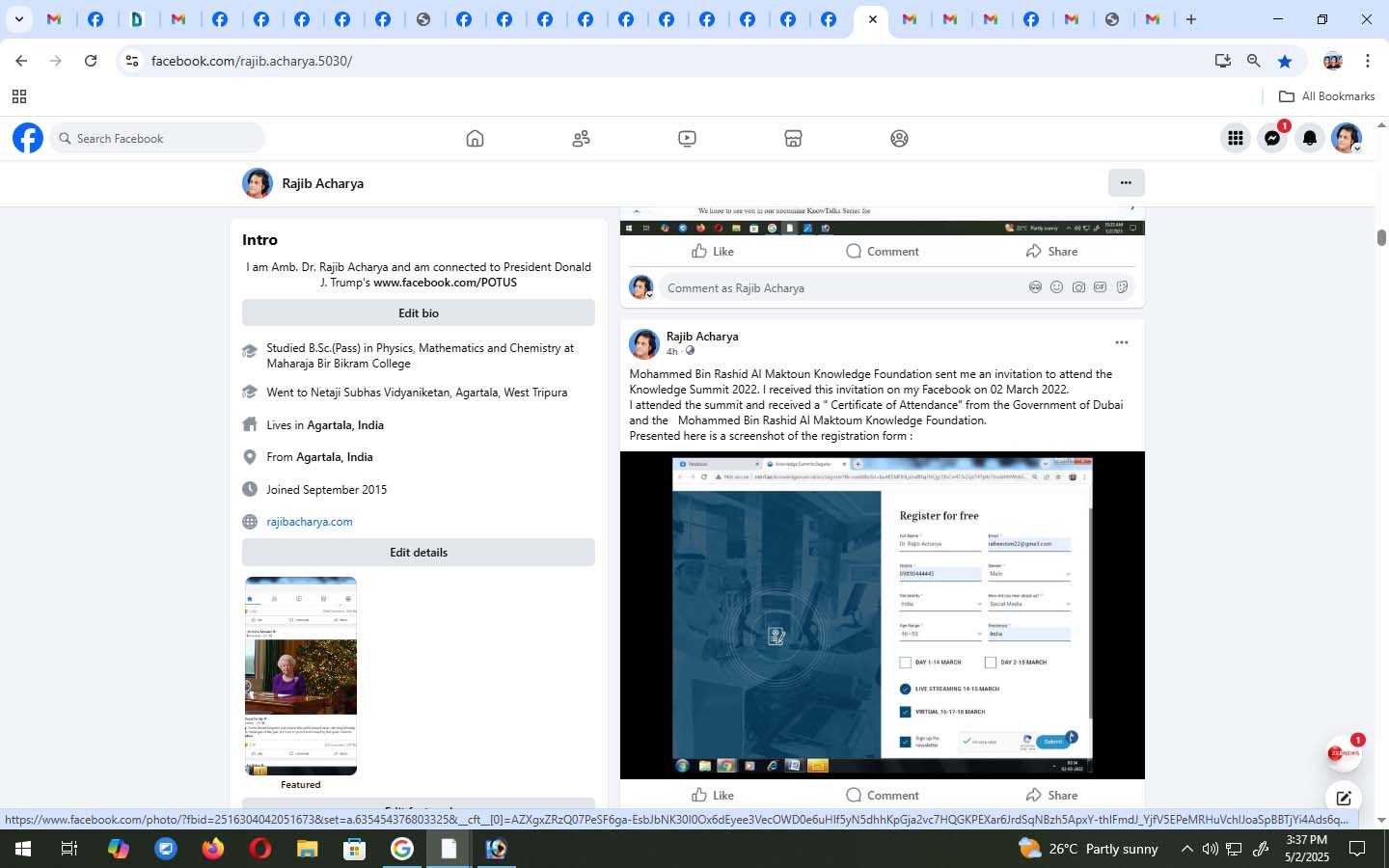1389x868 pixels.
Task: Share the Knowledge Summit post
Action: tap(1052, 795)
